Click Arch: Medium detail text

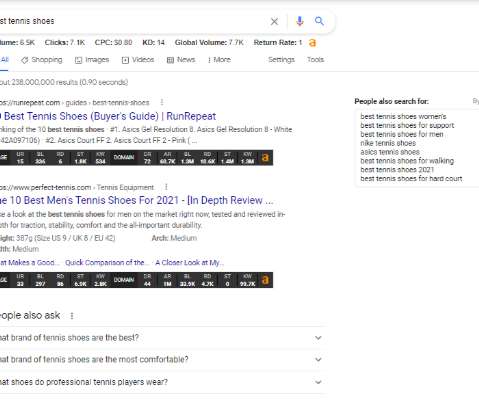(x=174, y=238)
